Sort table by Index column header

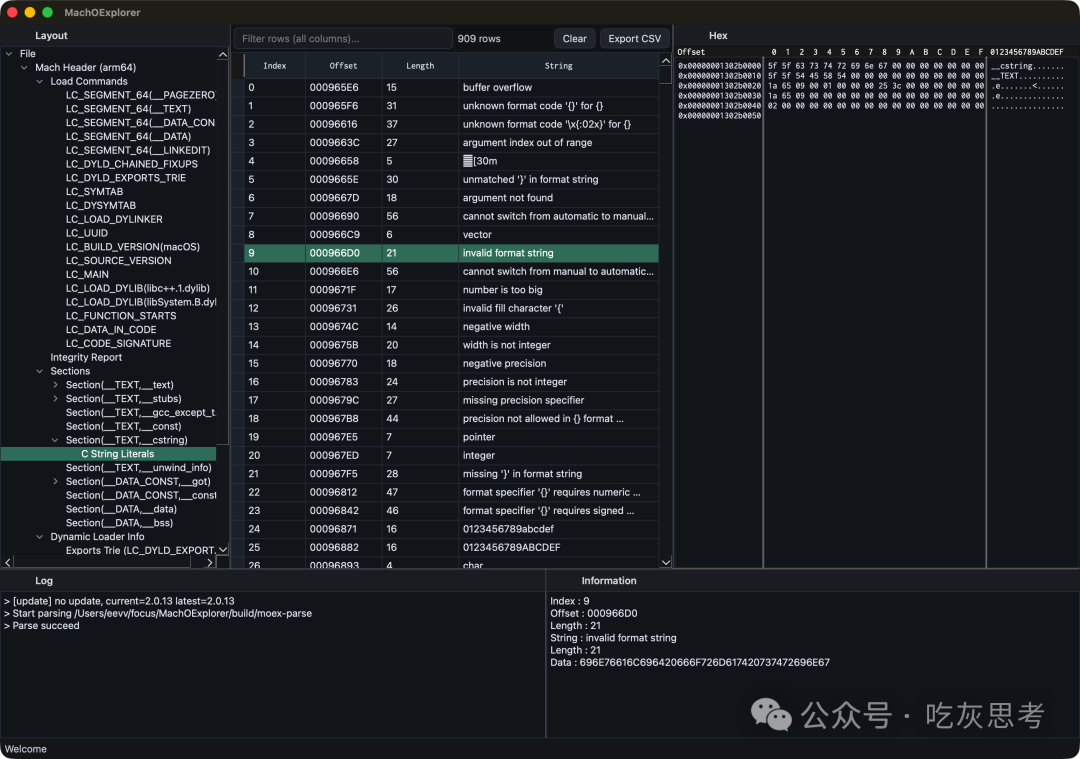pyautogui.click(x=275, y=65)
